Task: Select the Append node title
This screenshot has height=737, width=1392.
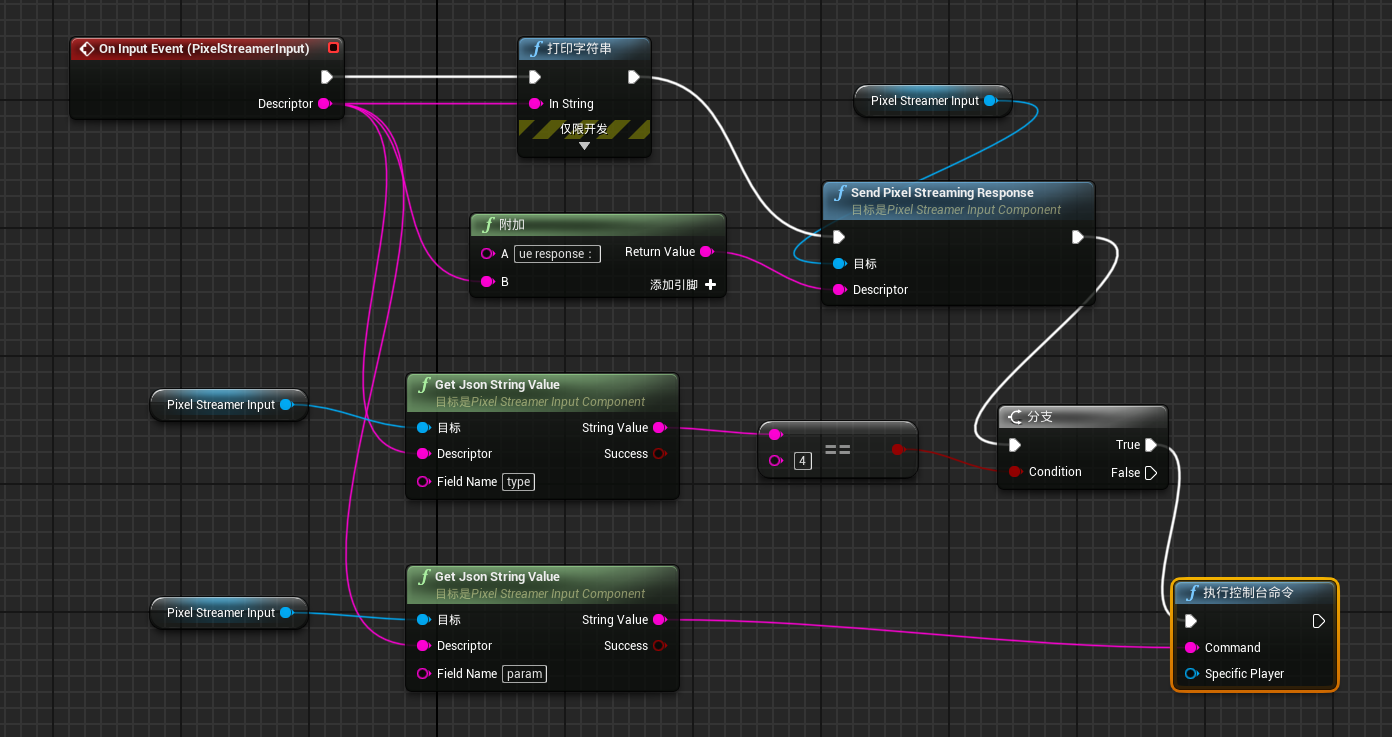Action: click(512, 225)
